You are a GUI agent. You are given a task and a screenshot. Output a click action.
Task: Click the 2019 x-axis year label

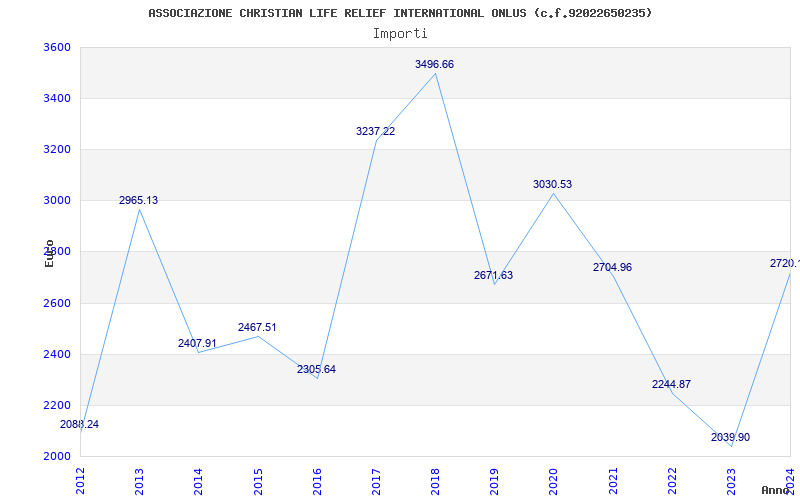point(494,481)
